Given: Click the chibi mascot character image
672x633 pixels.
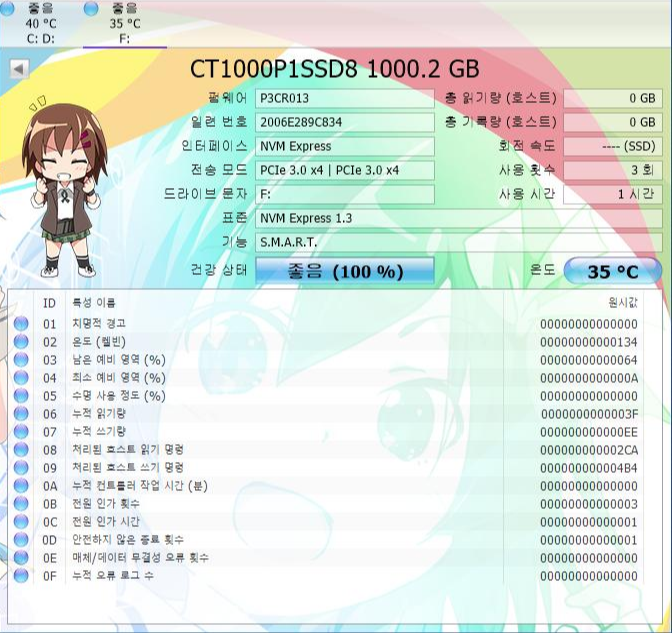Looking at the screenshot, I should [x=65, y=188].
